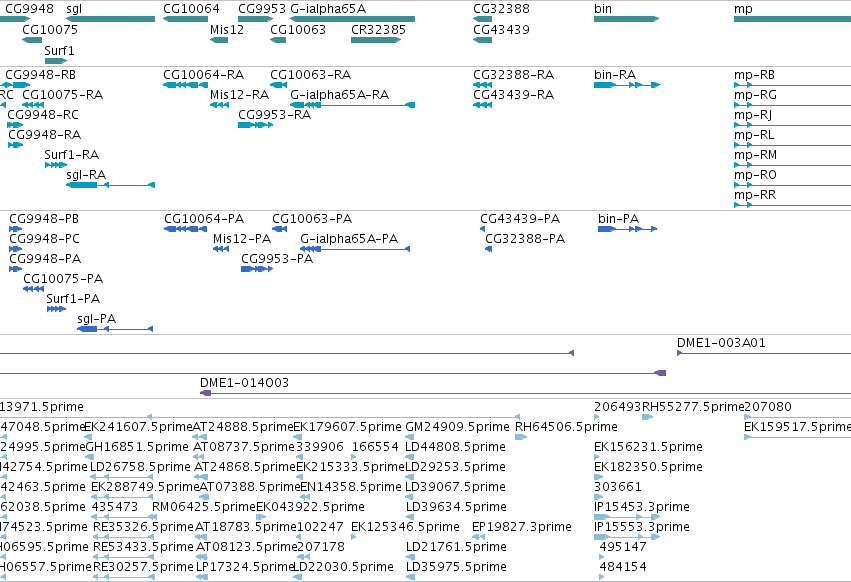Image resolution: width=851 pixels, height=582 pixels.
Task: Click the Mis12 gene label
Action: [x=227, y=30]
